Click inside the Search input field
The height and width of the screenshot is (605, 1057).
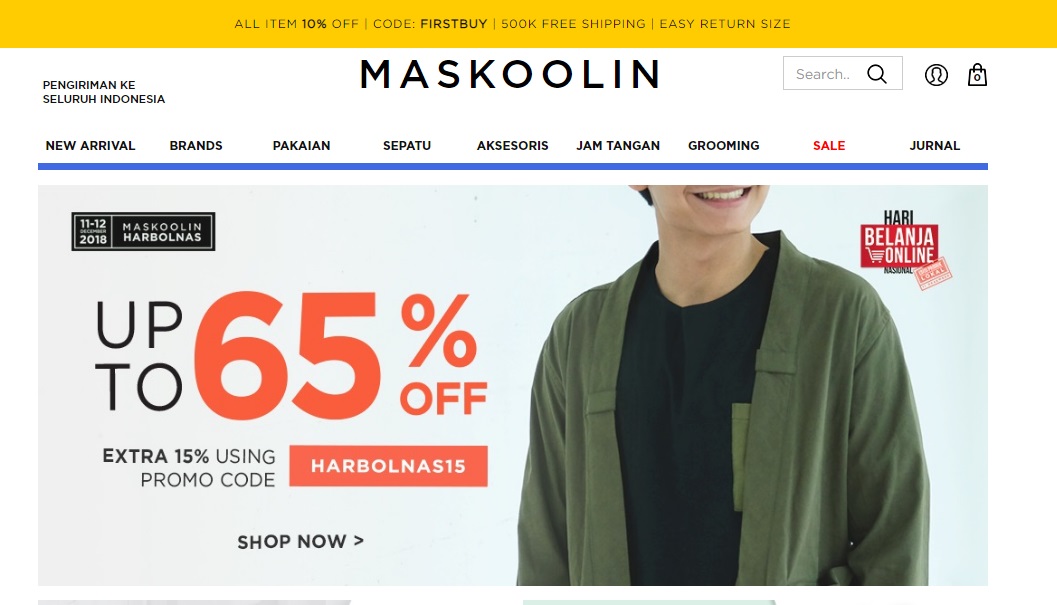826,74
